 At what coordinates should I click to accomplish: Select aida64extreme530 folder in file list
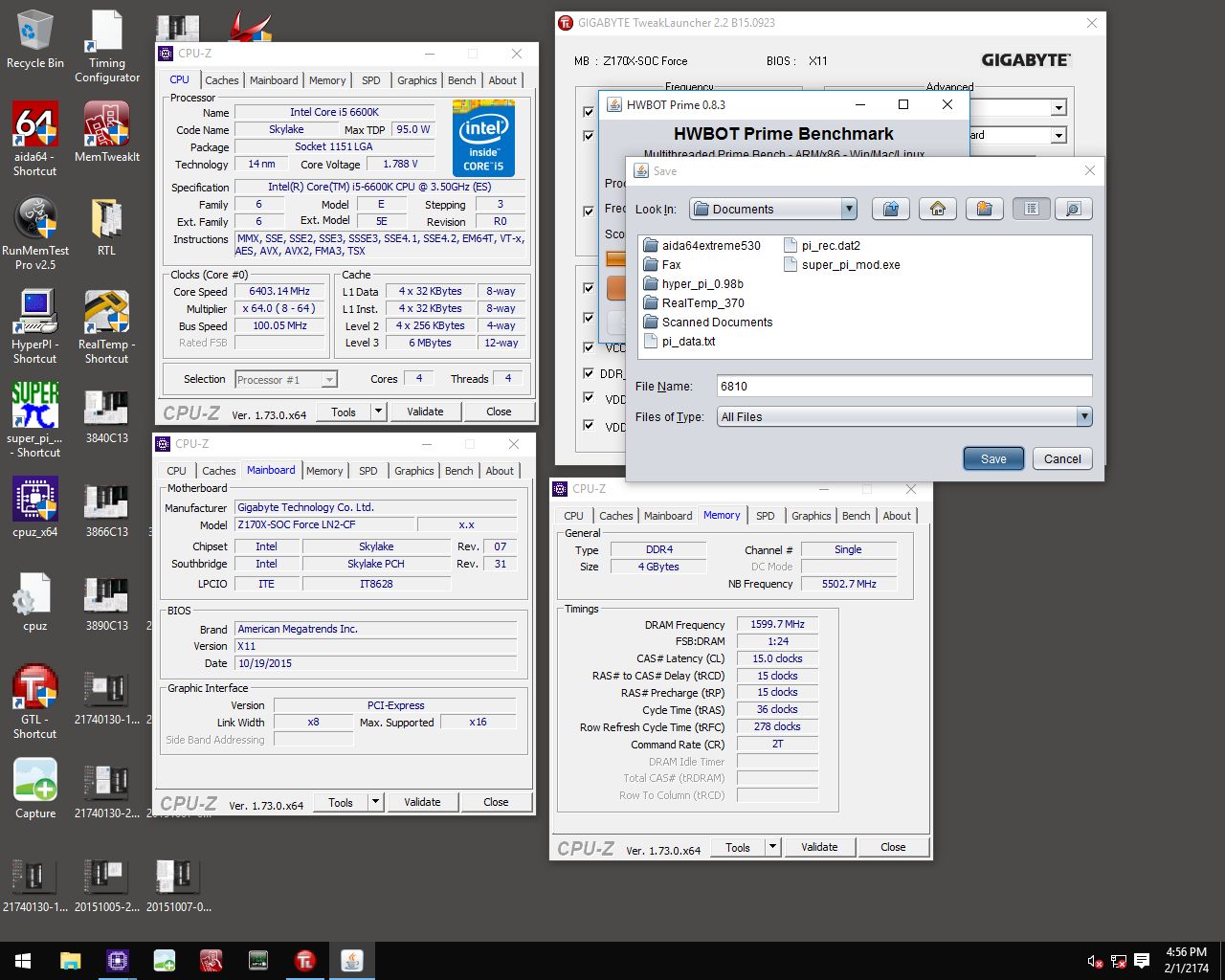pyautogui.click(x=702, y=246)
